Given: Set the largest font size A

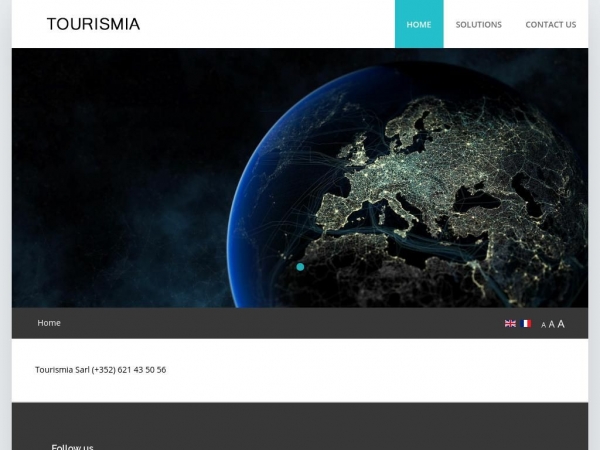Looking at the screenshot, I should (x=561, y=324).
